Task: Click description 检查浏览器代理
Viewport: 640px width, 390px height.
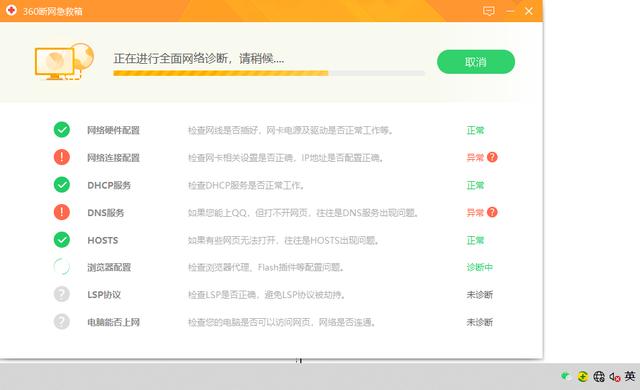Action: pyautogui.click(x=266, y=267)
